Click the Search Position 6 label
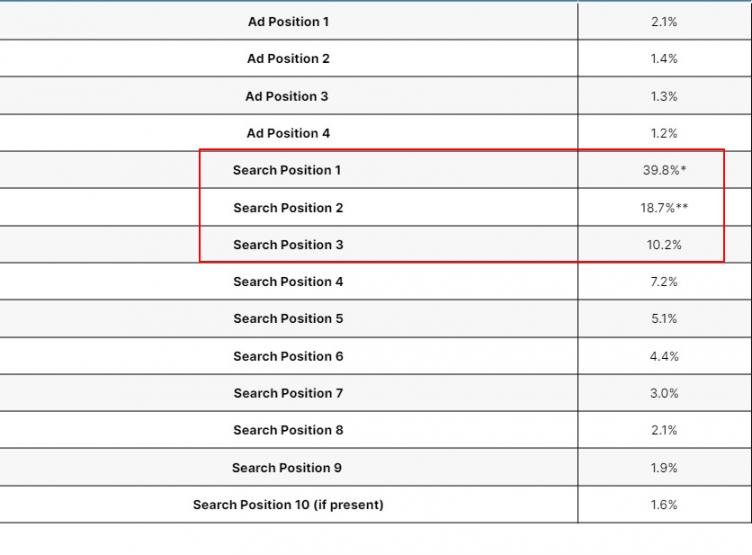752x555 pixels. pos(288,356)
